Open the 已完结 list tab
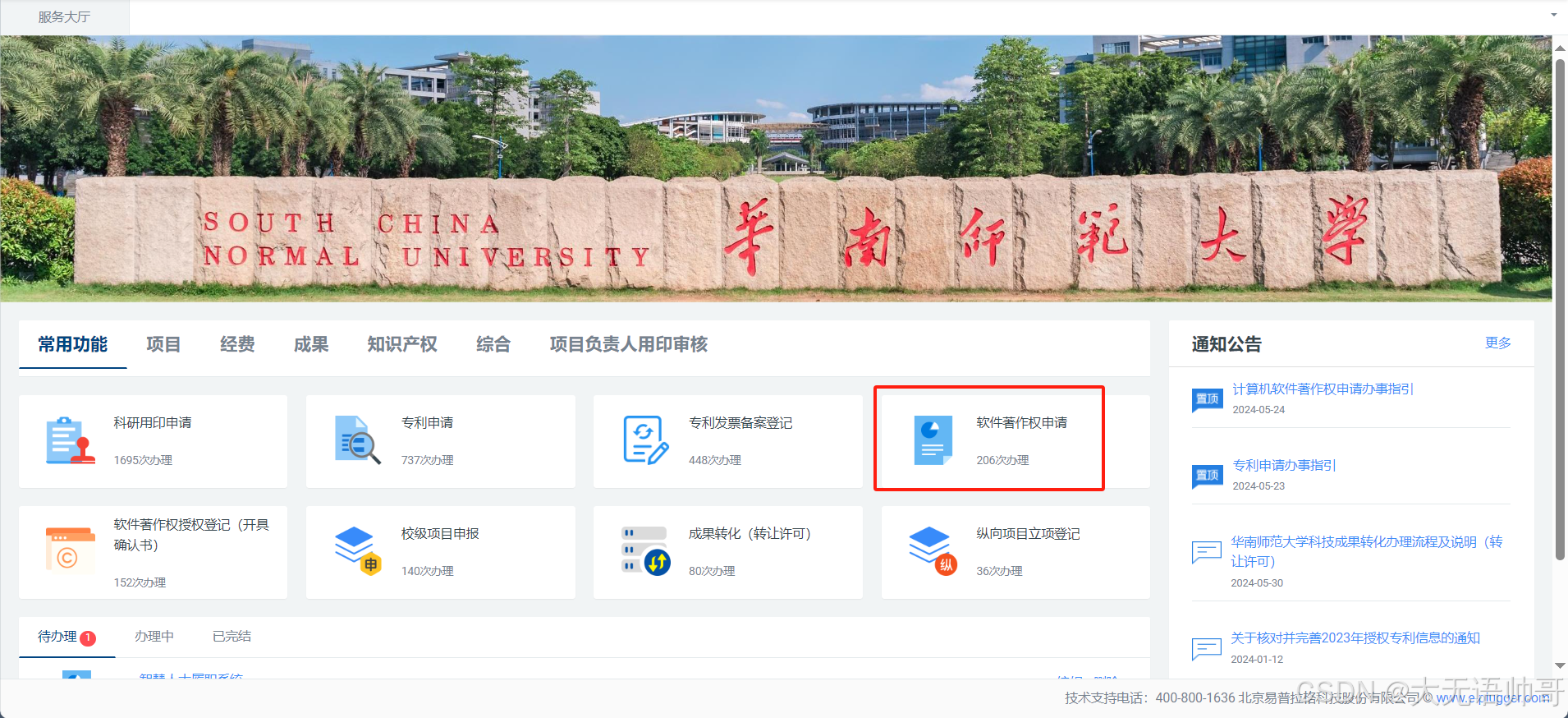Screen dimensions: 1568x718 [232, 637]
